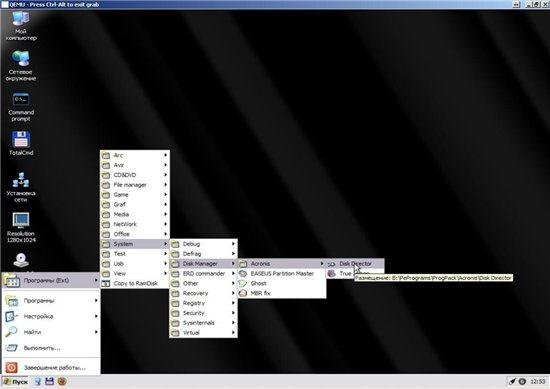Image resolution: width=550 pixels, height=389 pixels.
Task: Launch Ghost from Disk Manager submenu
Action: click(282, 283)
